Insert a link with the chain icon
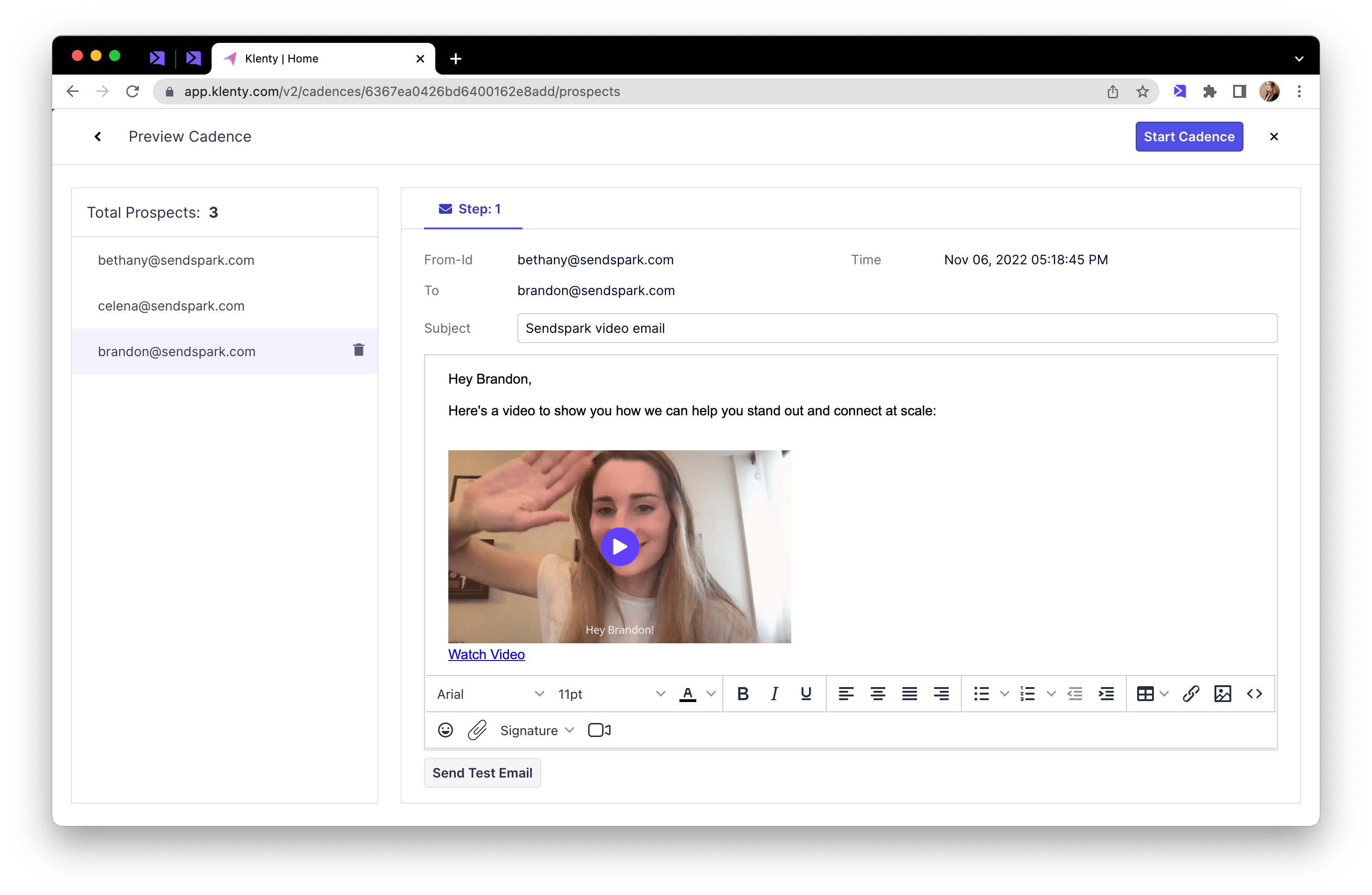Screen dimensions: 1372x895 (x=1191, y=694)
